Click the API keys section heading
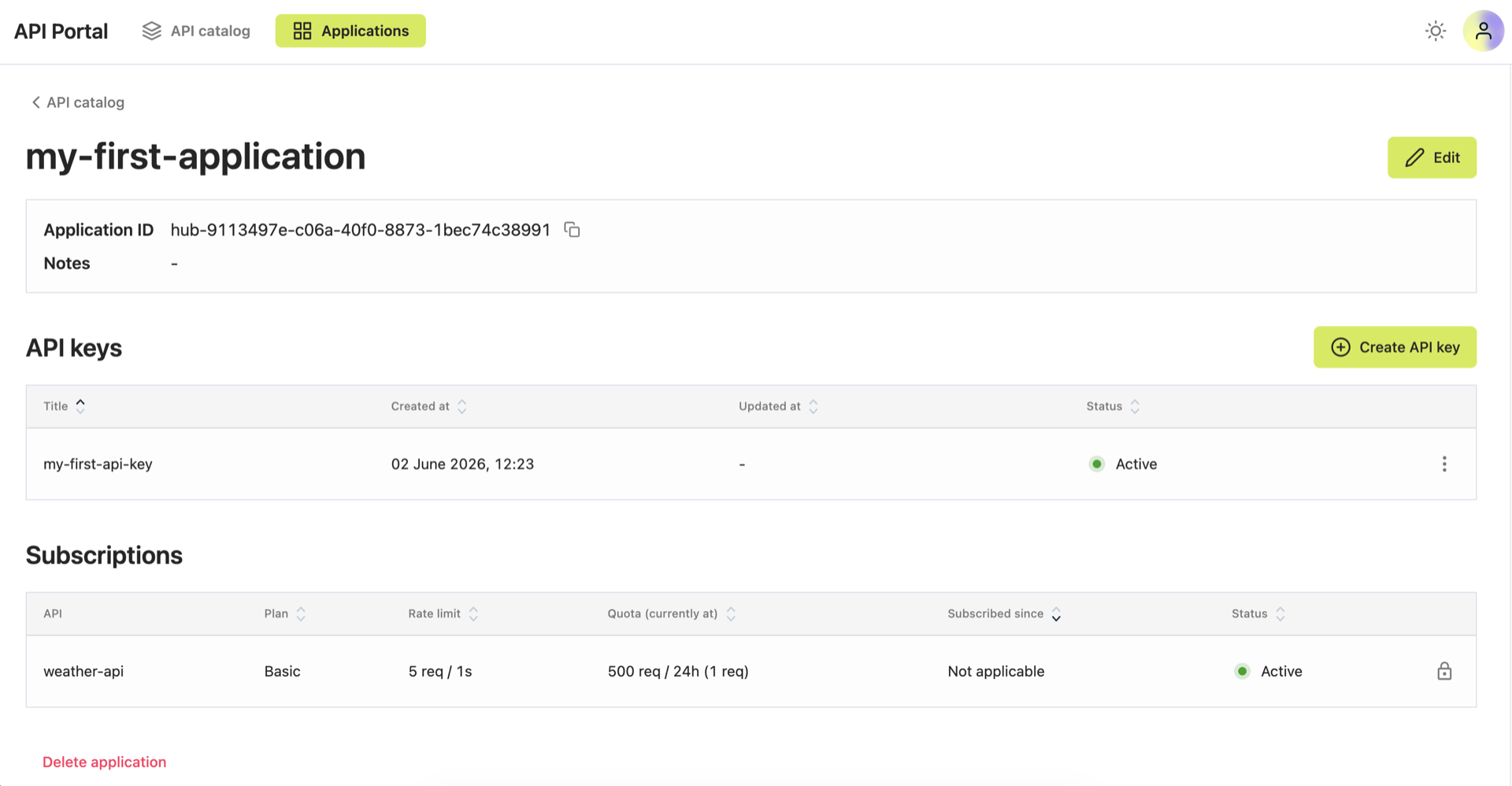The height and width of the screenshot is (786, 1512). [74, 347]
